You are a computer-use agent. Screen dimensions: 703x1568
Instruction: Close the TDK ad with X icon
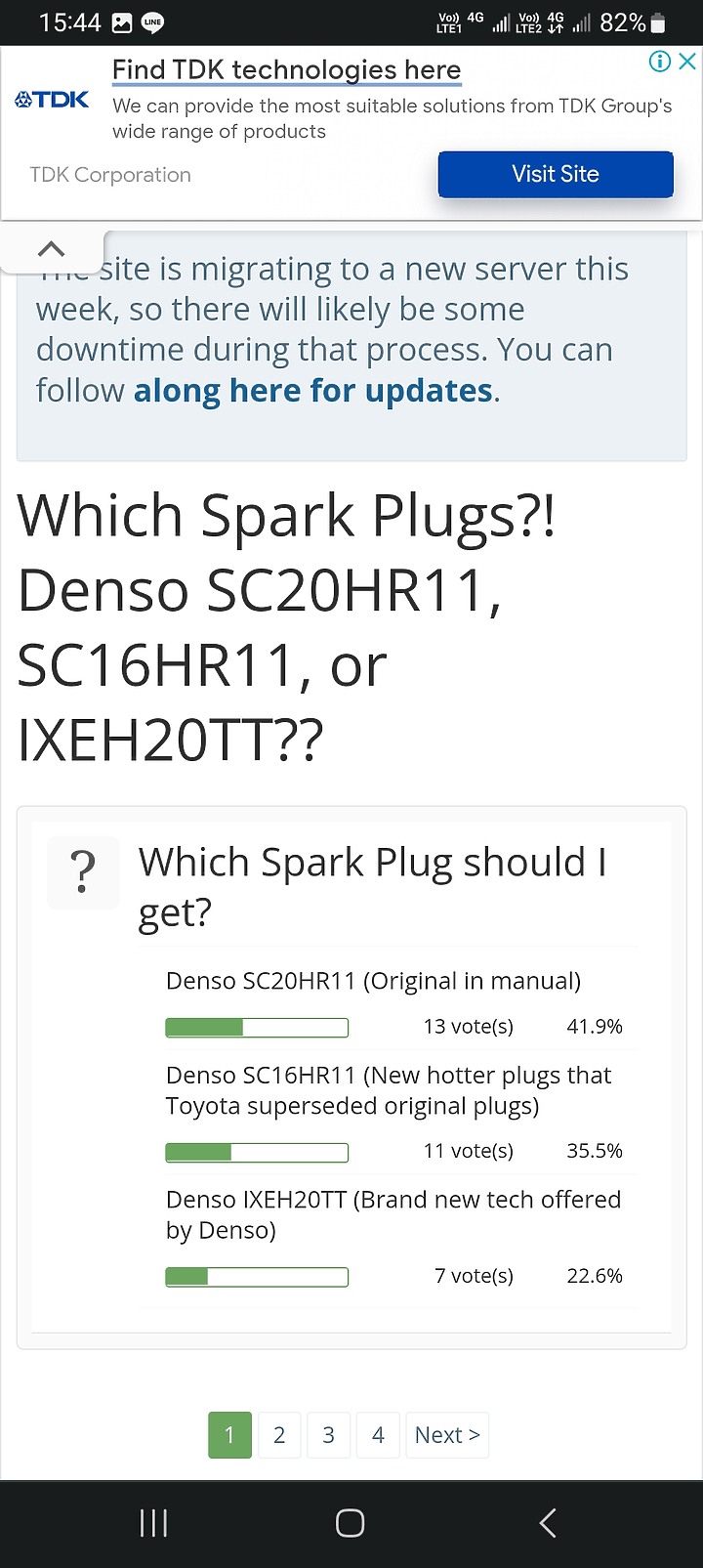click(687, 62)
